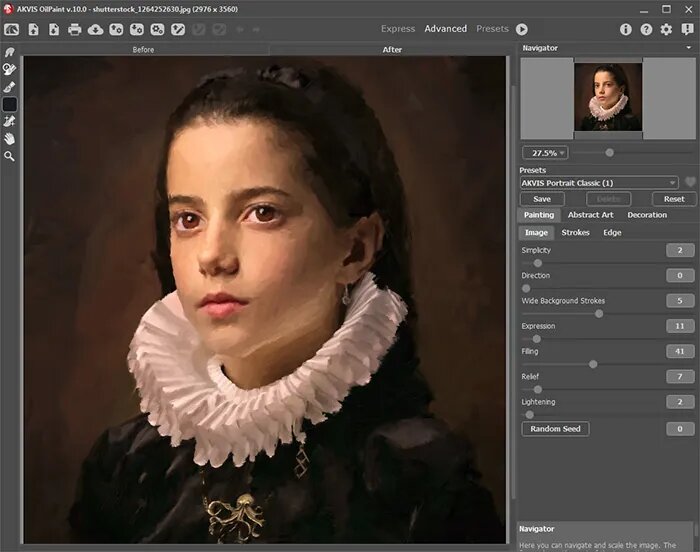This screenshot has width=700, height=552.
Task: Open program info icon
Action: click(626, 29)
